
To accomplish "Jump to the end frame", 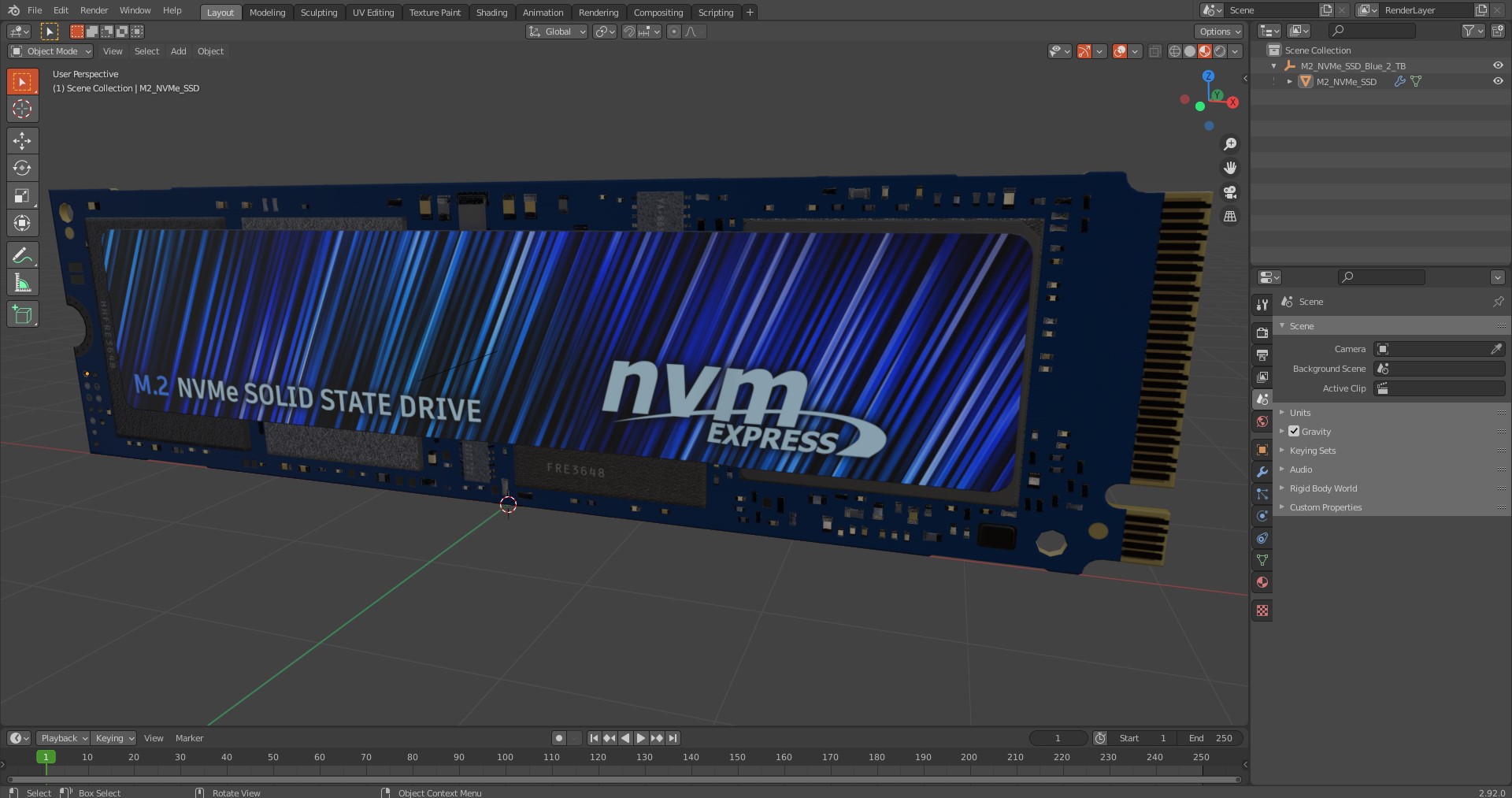I will (x=673, y=738).
